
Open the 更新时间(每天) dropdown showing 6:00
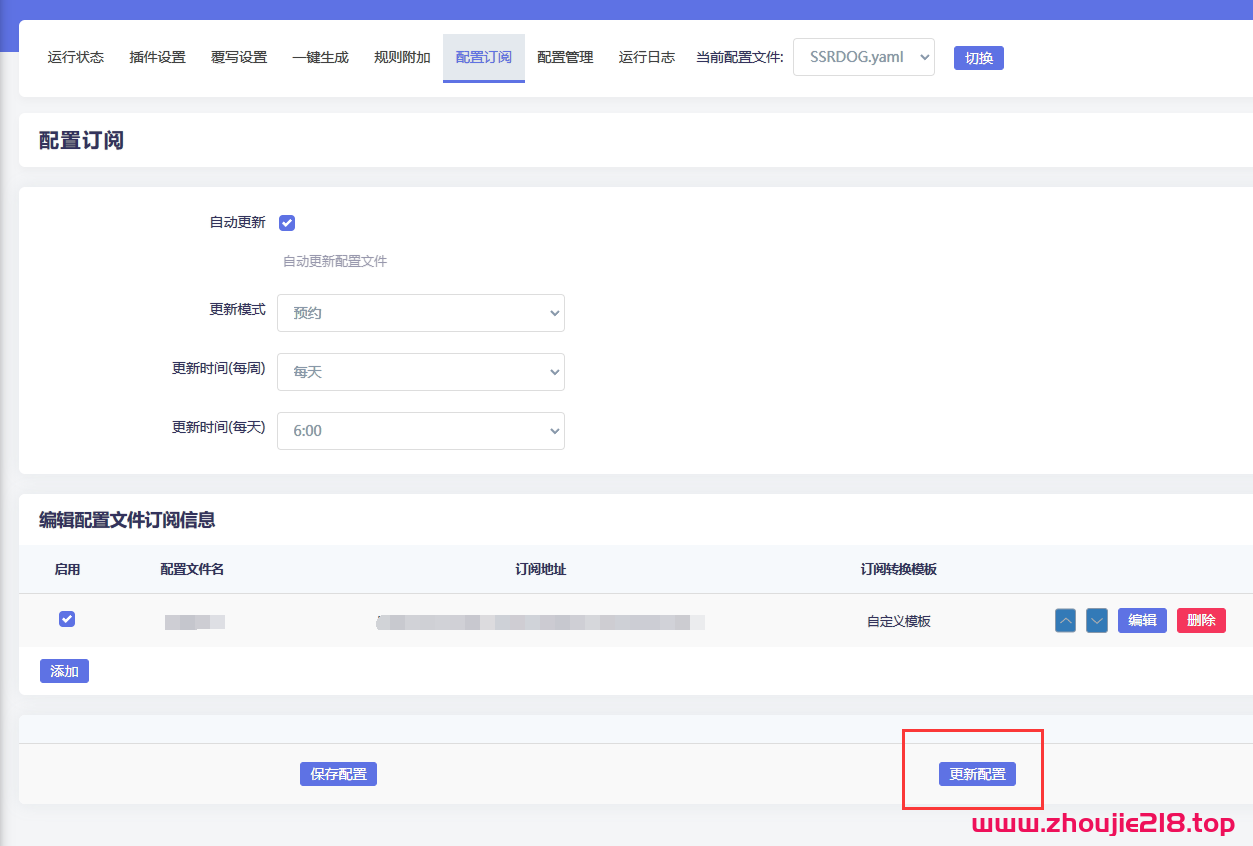click(420, 430)
